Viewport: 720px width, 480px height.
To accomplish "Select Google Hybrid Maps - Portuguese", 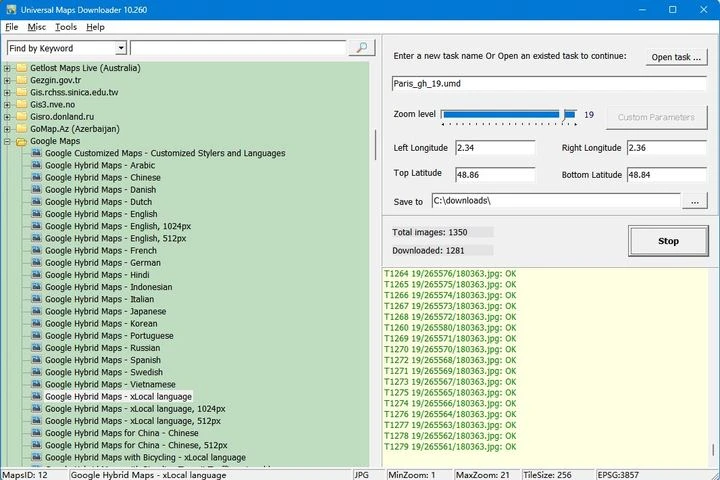I will click(x=109, y=336).
